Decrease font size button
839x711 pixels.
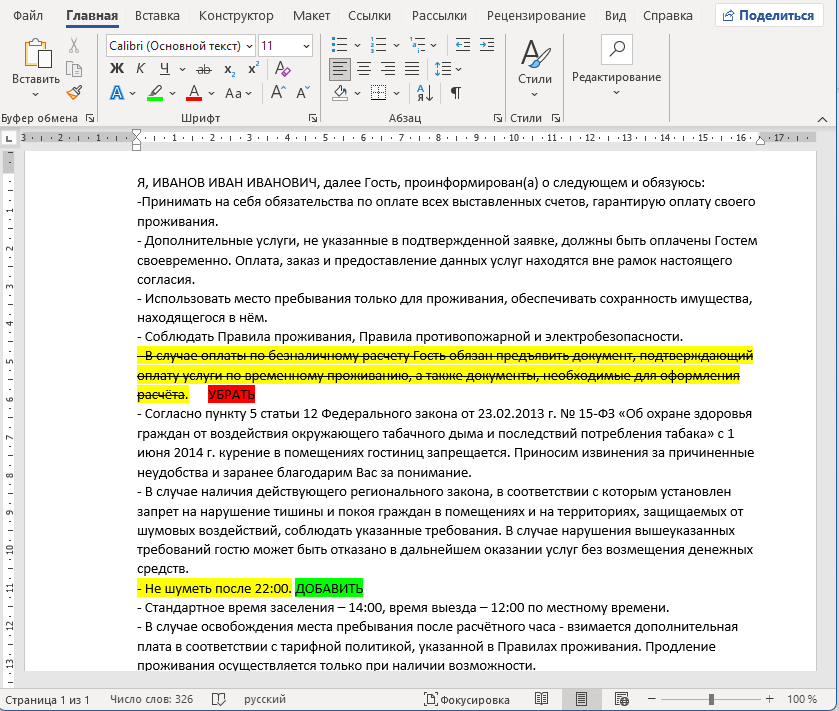point(302,93)
